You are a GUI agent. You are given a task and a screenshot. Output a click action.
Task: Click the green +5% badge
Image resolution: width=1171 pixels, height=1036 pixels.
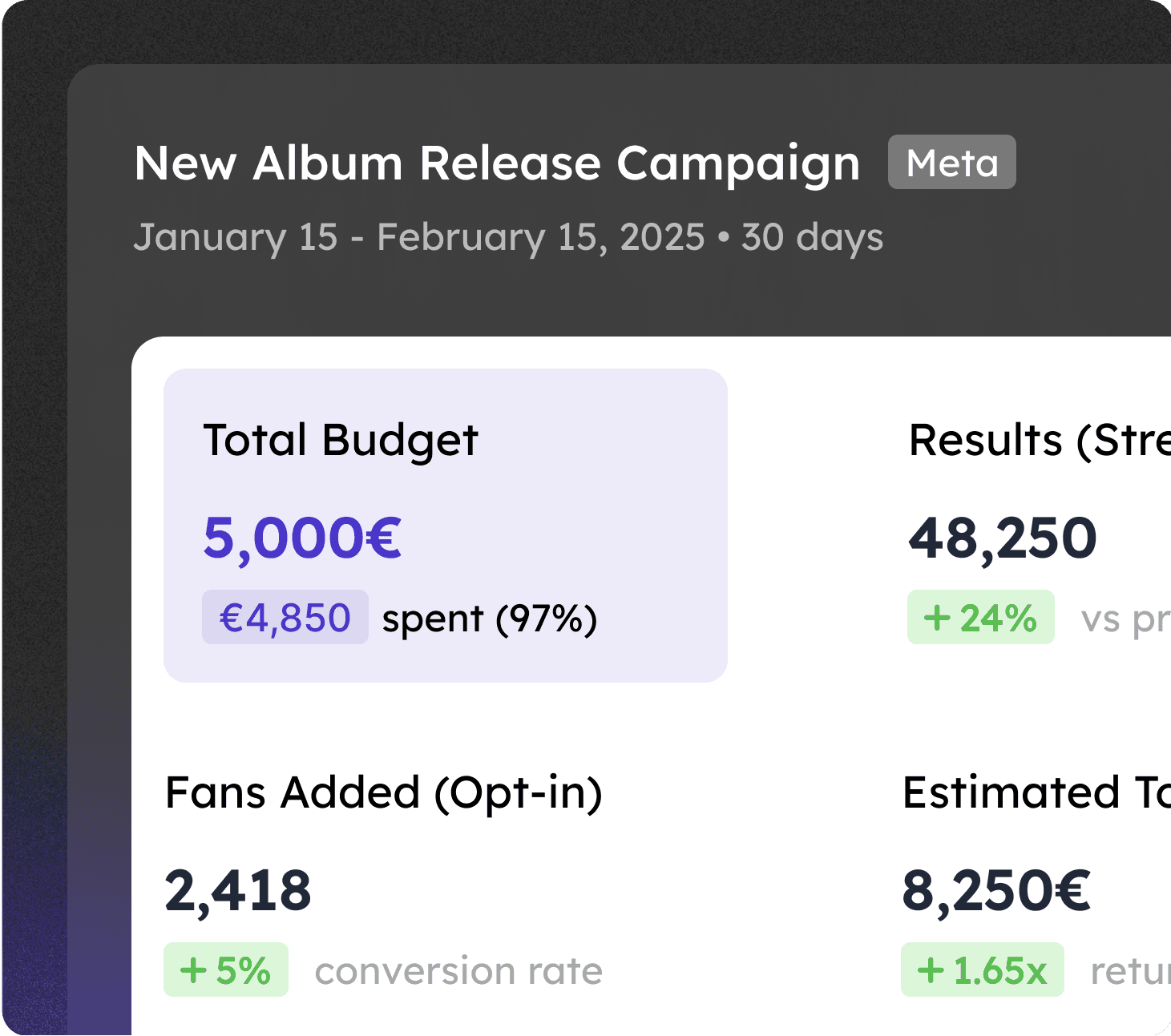click(x=226, y=970)
